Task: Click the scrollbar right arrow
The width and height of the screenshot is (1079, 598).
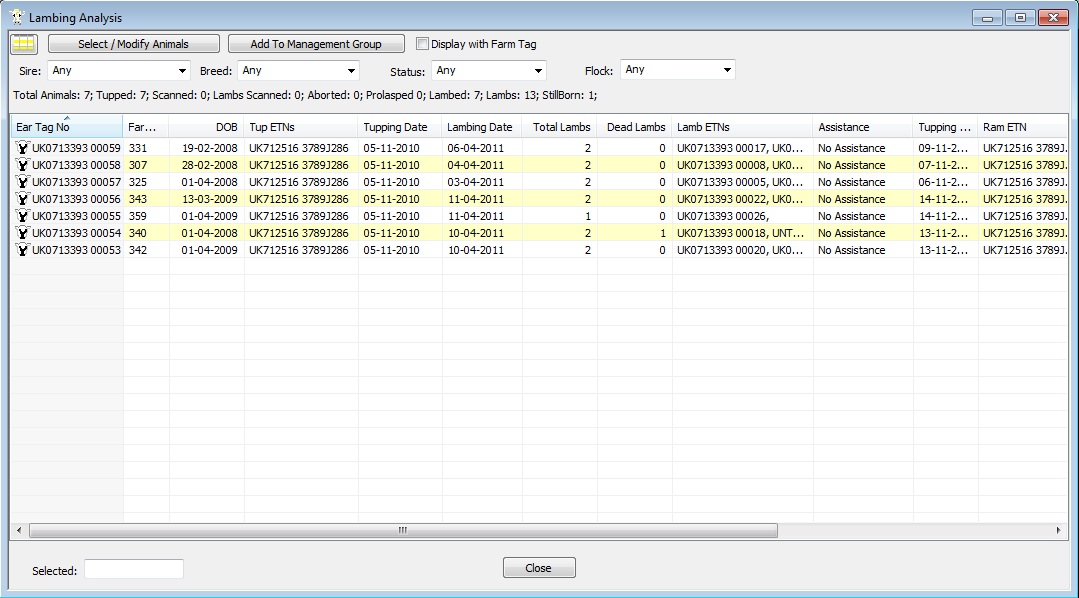Action: (1058, 531)
